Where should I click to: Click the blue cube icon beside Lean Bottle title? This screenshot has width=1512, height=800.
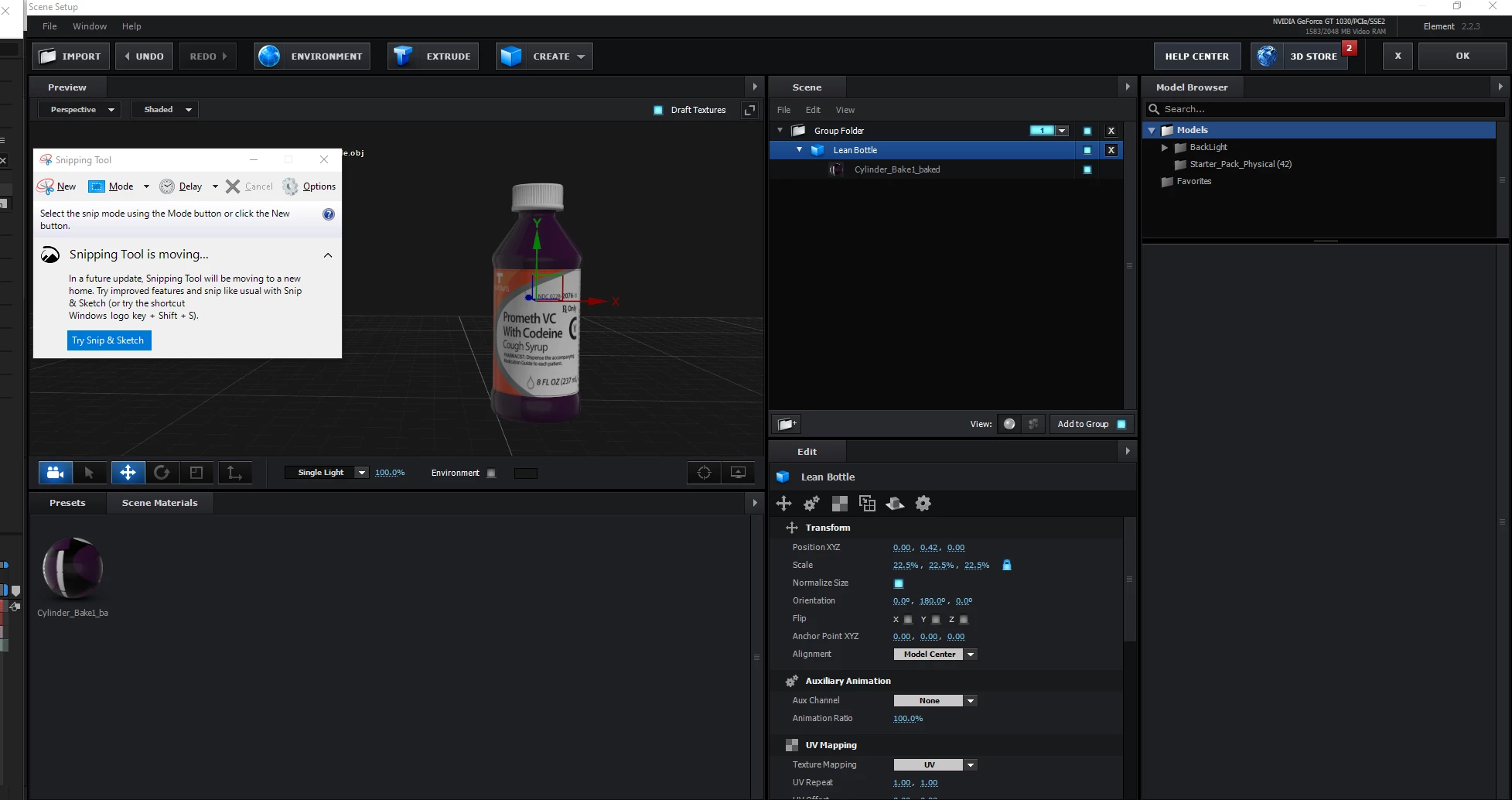click(783, 477)
